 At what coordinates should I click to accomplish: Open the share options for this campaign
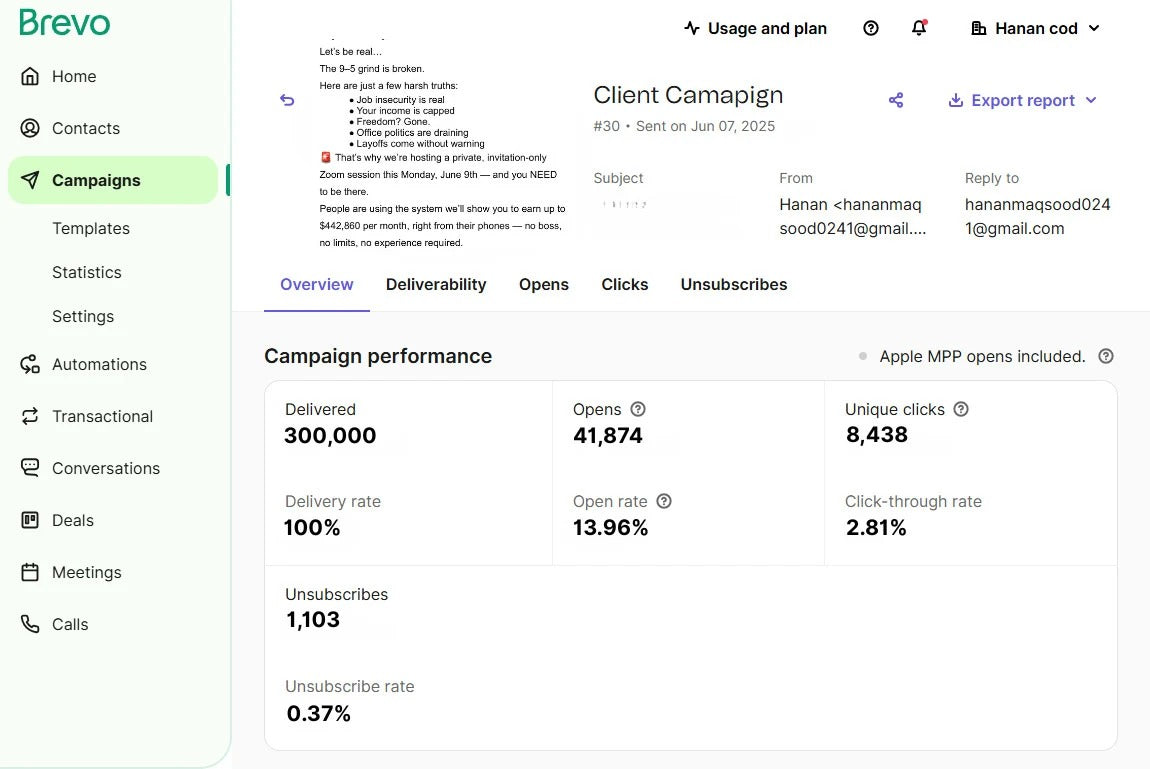coord(896,100)
